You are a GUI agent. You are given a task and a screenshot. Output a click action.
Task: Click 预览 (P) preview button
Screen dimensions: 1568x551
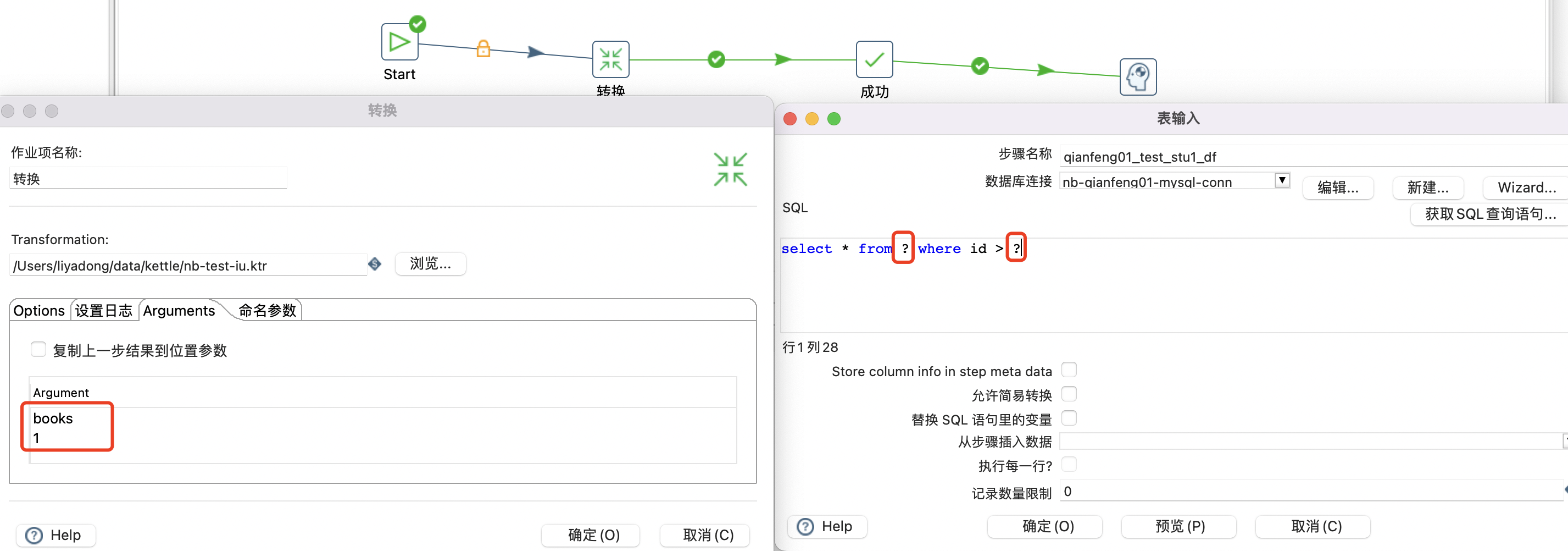[1178, 527]
